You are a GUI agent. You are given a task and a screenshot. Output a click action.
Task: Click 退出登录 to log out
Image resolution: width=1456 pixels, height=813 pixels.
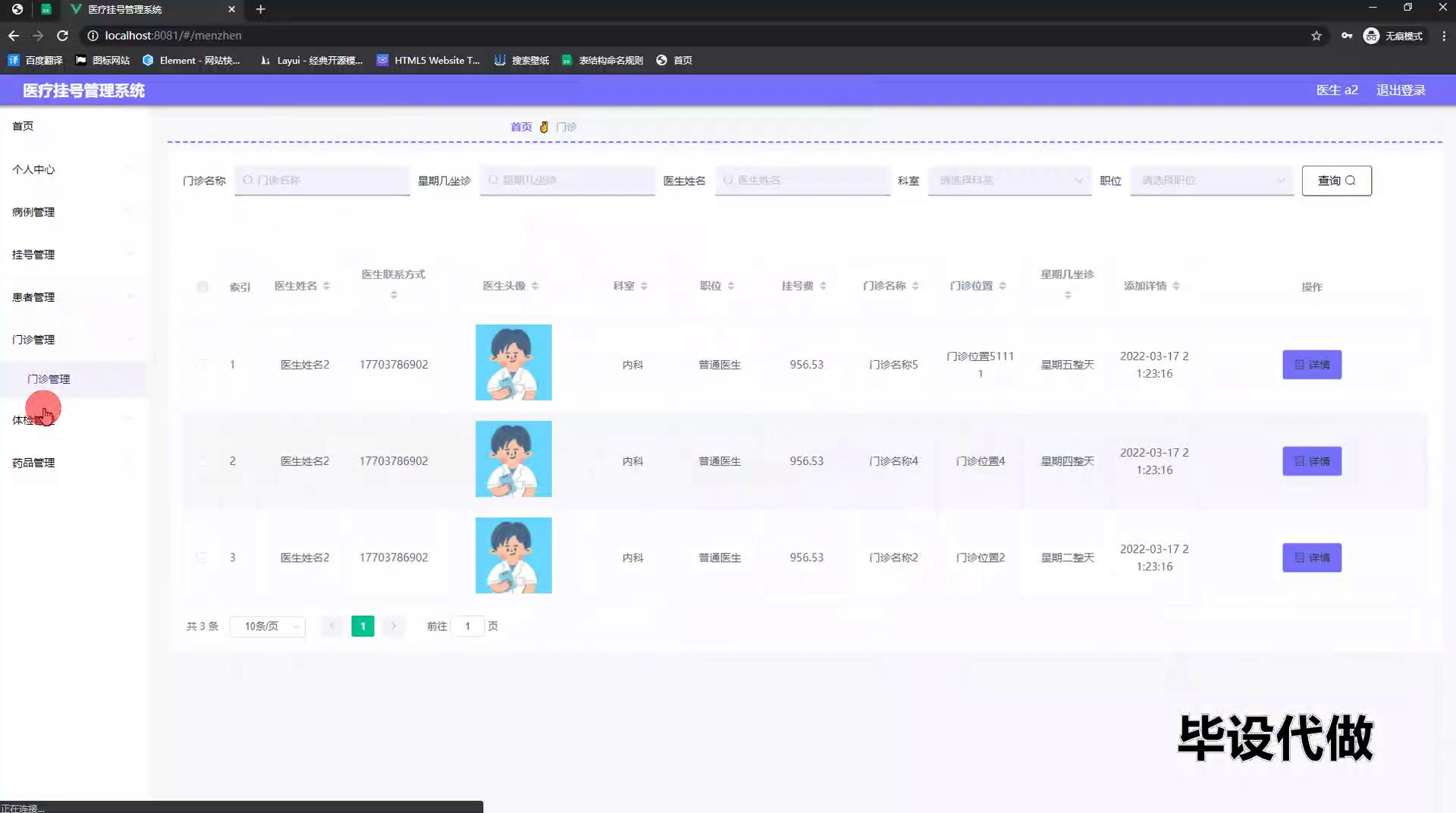click(x=1401, y=90)
